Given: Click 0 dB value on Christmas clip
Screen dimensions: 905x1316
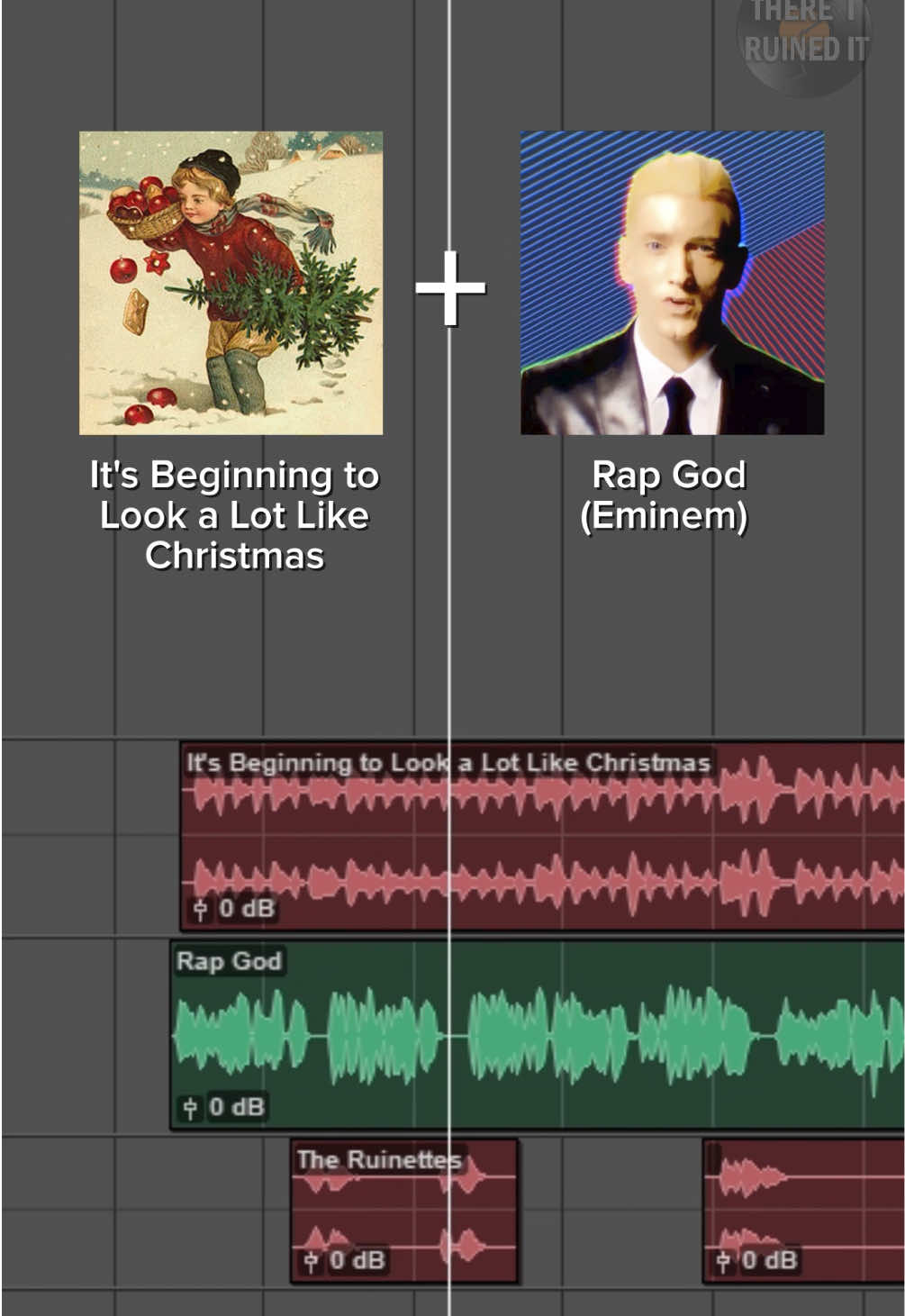Looking at the screenshot, I should click(247, 909).
